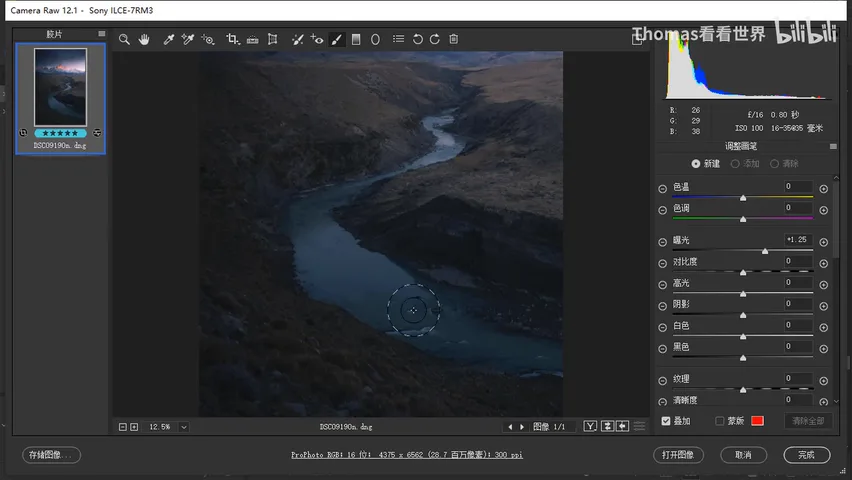Rotate image counterclockwise
852x480 pixels.
tap(417, 39)
